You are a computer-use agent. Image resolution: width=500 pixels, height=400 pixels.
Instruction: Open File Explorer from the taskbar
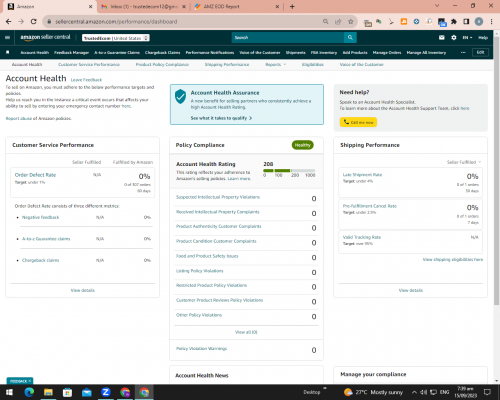coord(48,392)
